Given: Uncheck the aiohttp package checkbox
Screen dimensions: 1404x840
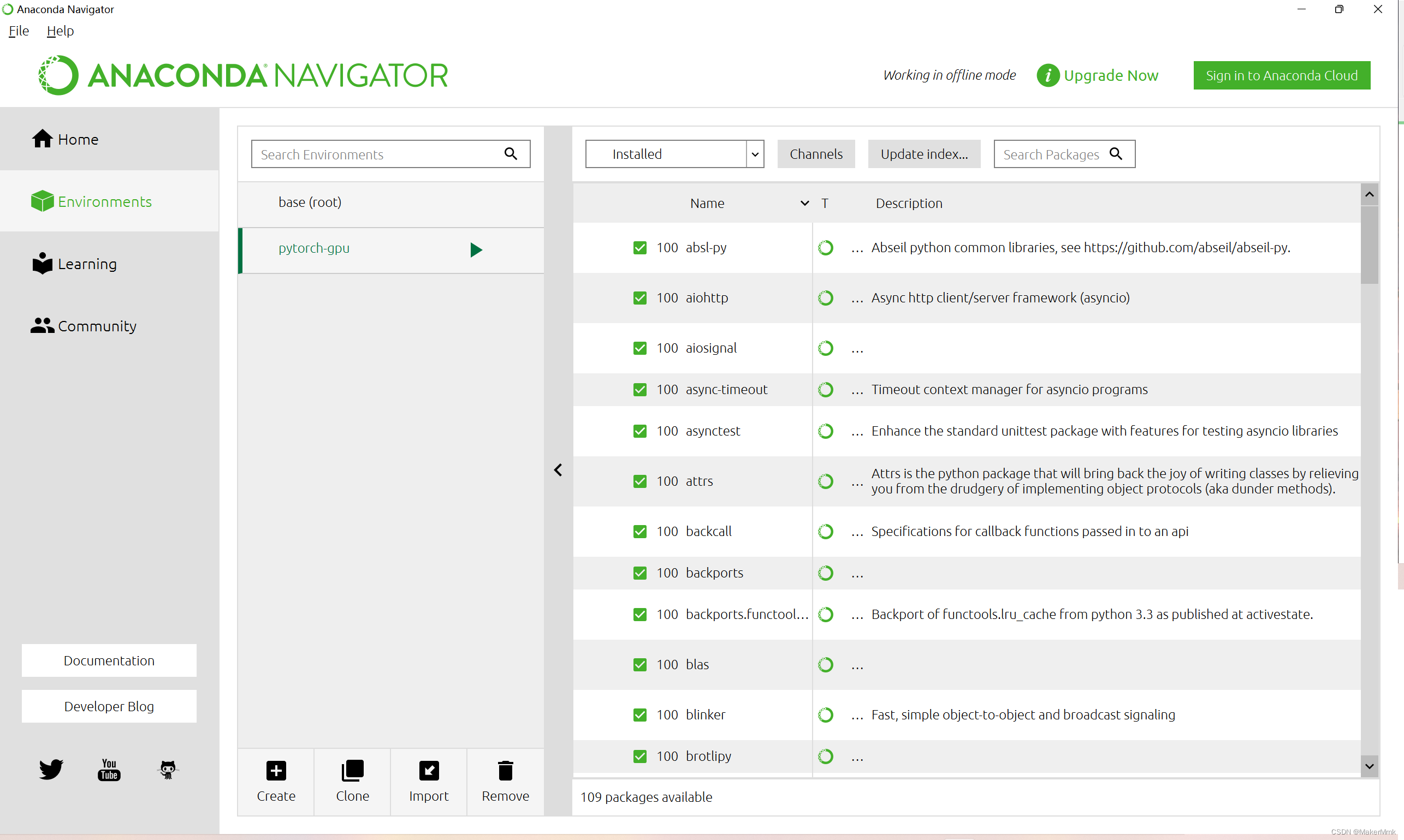Looking at the screenshot, I should coord(639,297).
